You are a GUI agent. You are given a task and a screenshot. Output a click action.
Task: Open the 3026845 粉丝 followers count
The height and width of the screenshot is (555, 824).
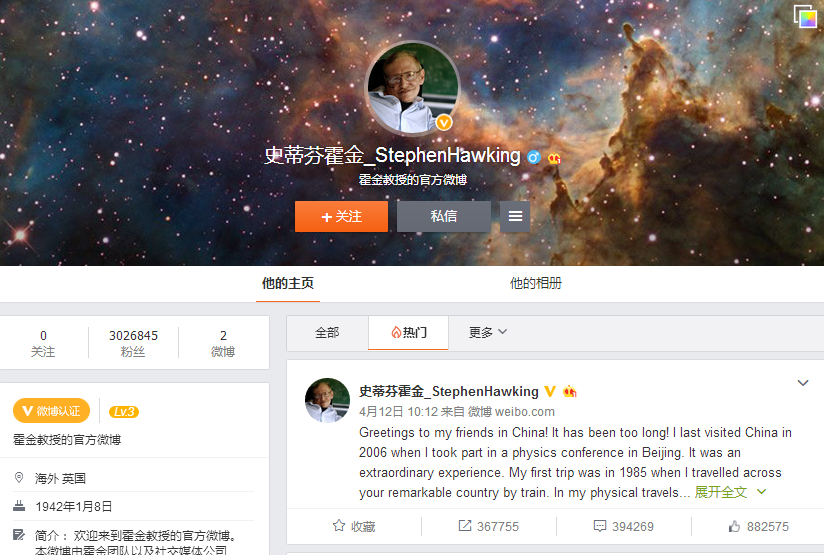click(x=133, y=343)
